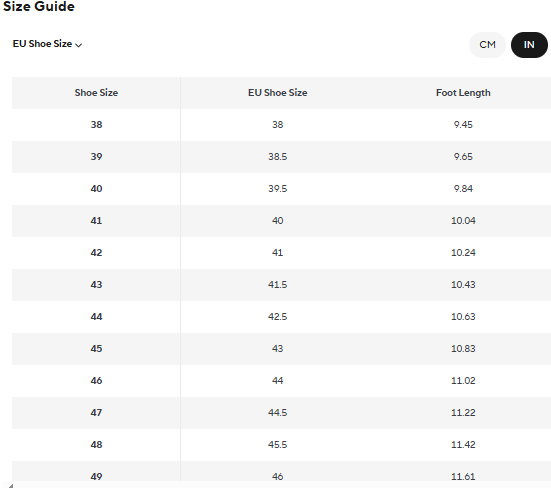Select shoe size 47 row label

96,412
